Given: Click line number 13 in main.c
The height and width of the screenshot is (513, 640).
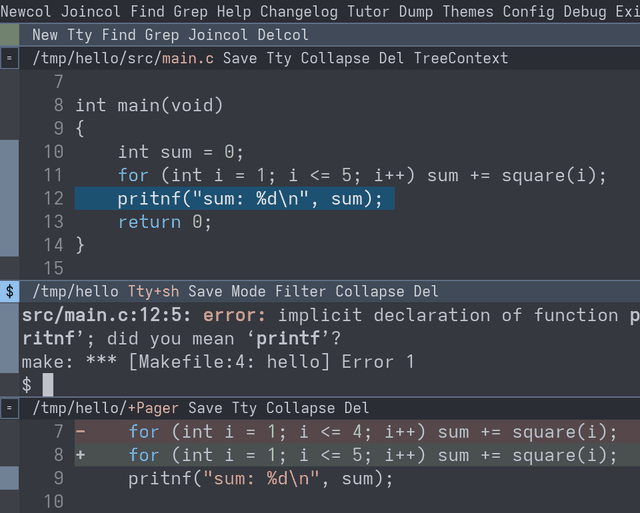Looking at the screenshot, I should tap(53, 222).
